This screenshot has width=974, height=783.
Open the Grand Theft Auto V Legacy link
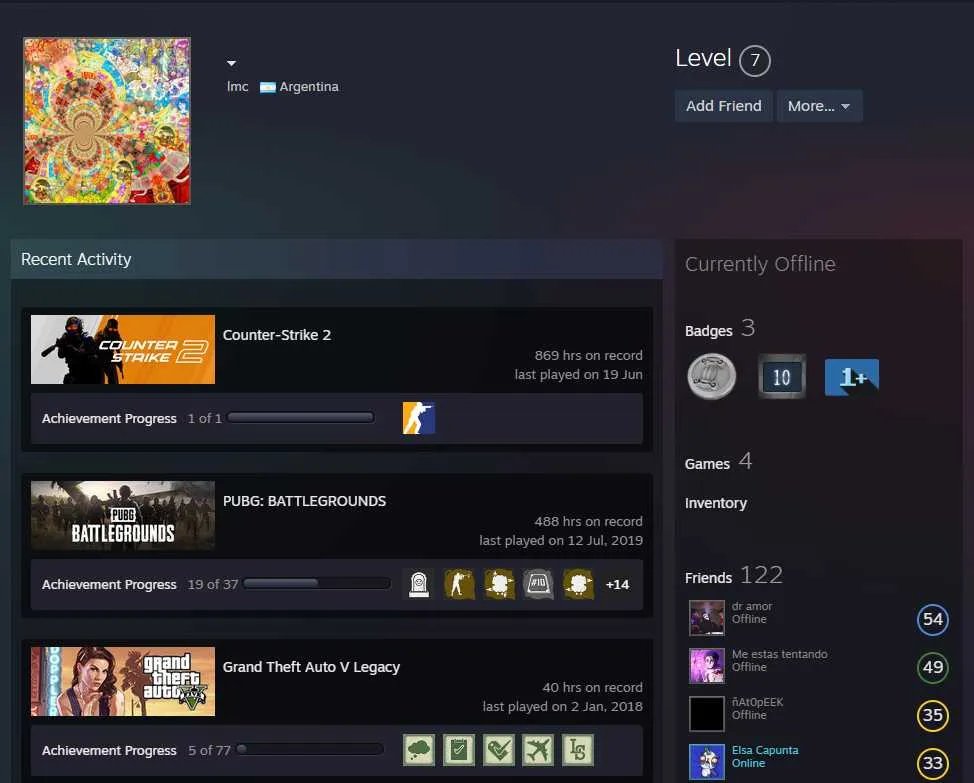pos(311,667)
